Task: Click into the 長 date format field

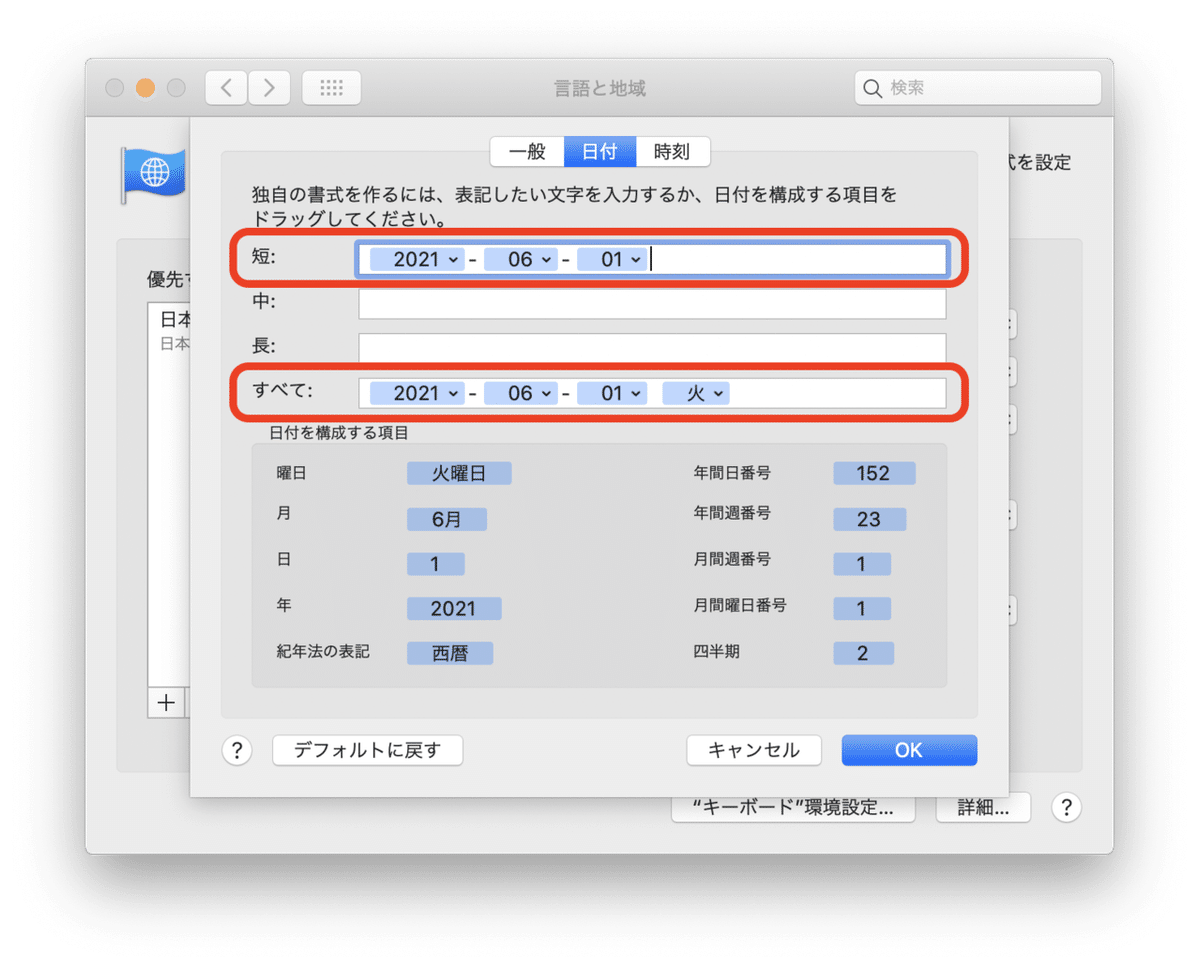Action: coord(652,348)
